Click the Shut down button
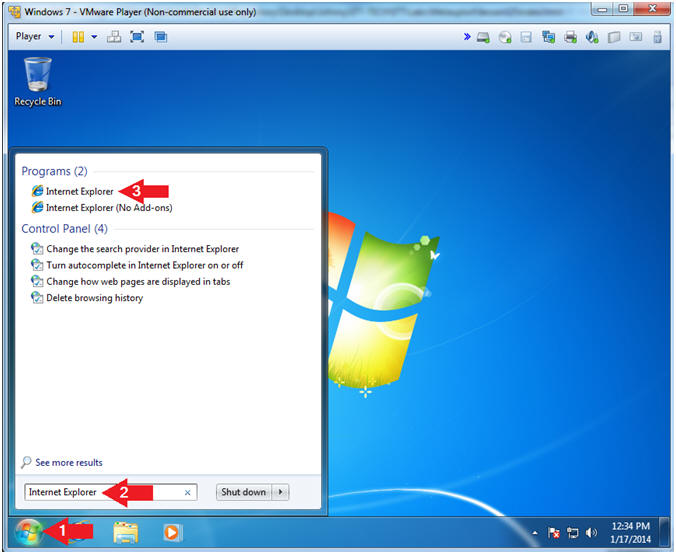676x554 pixels. [x=244, y=492]
